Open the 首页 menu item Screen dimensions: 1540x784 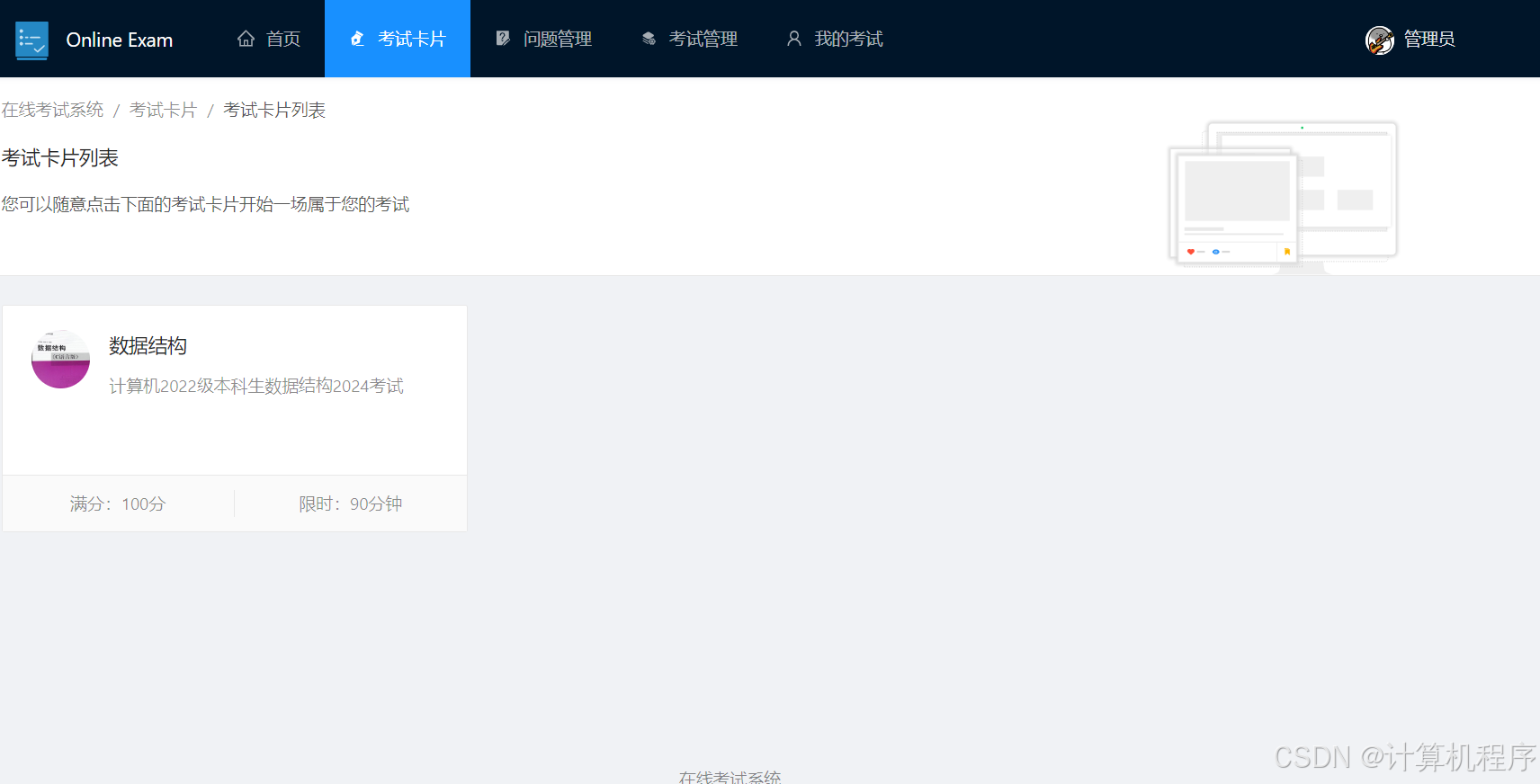(269, 39)
